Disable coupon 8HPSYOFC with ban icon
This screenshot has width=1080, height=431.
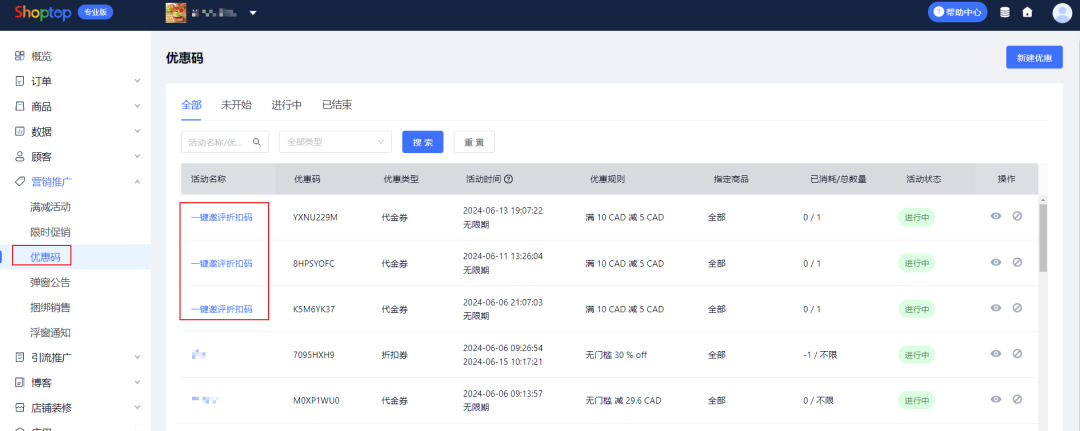1017,262
